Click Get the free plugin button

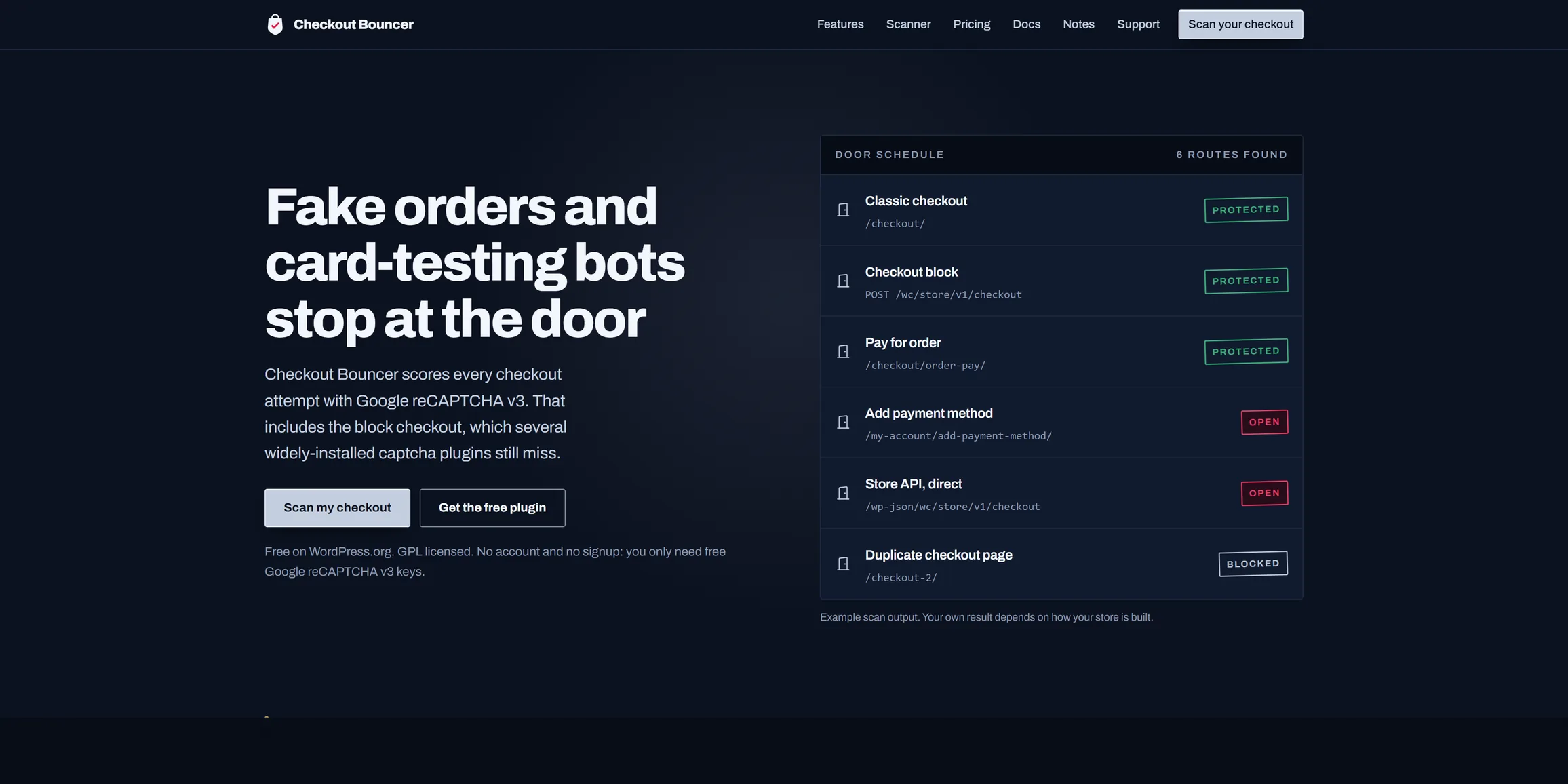(x=492, y=508)
